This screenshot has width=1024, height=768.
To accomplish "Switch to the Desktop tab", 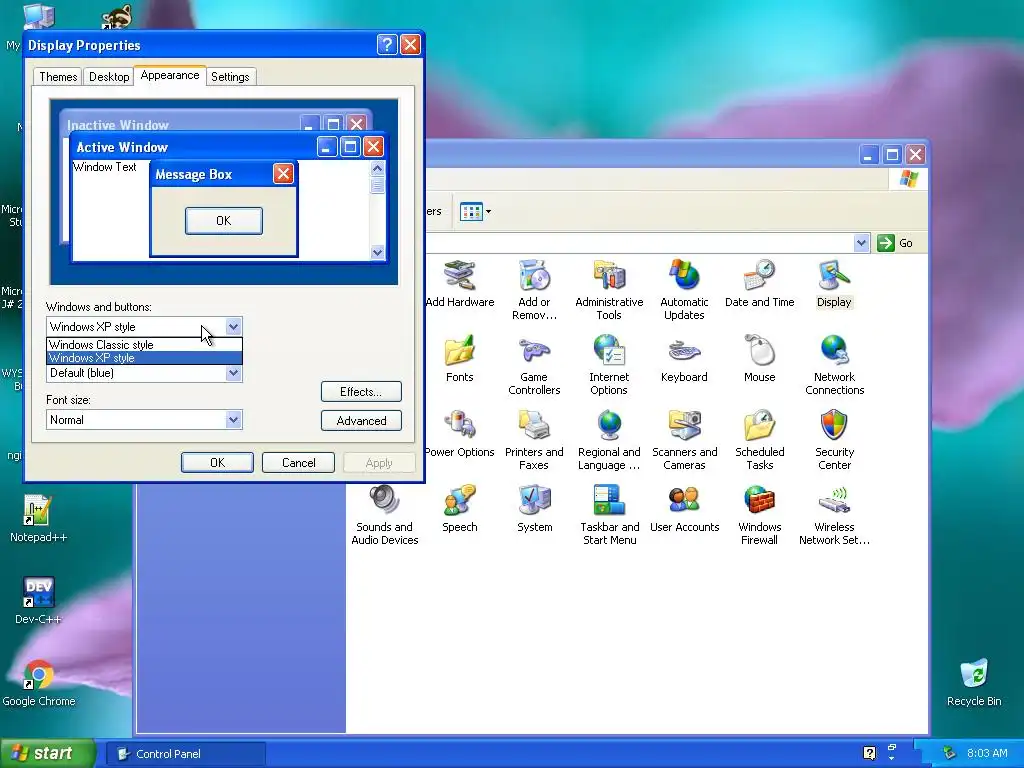I will 109,76.
